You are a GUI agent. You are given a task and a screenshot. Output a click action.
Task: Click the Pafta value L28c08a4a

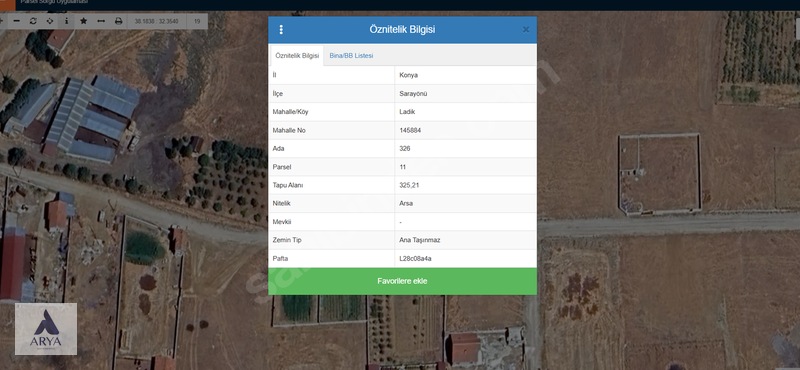pyautogui.click(x=415, y=259)
